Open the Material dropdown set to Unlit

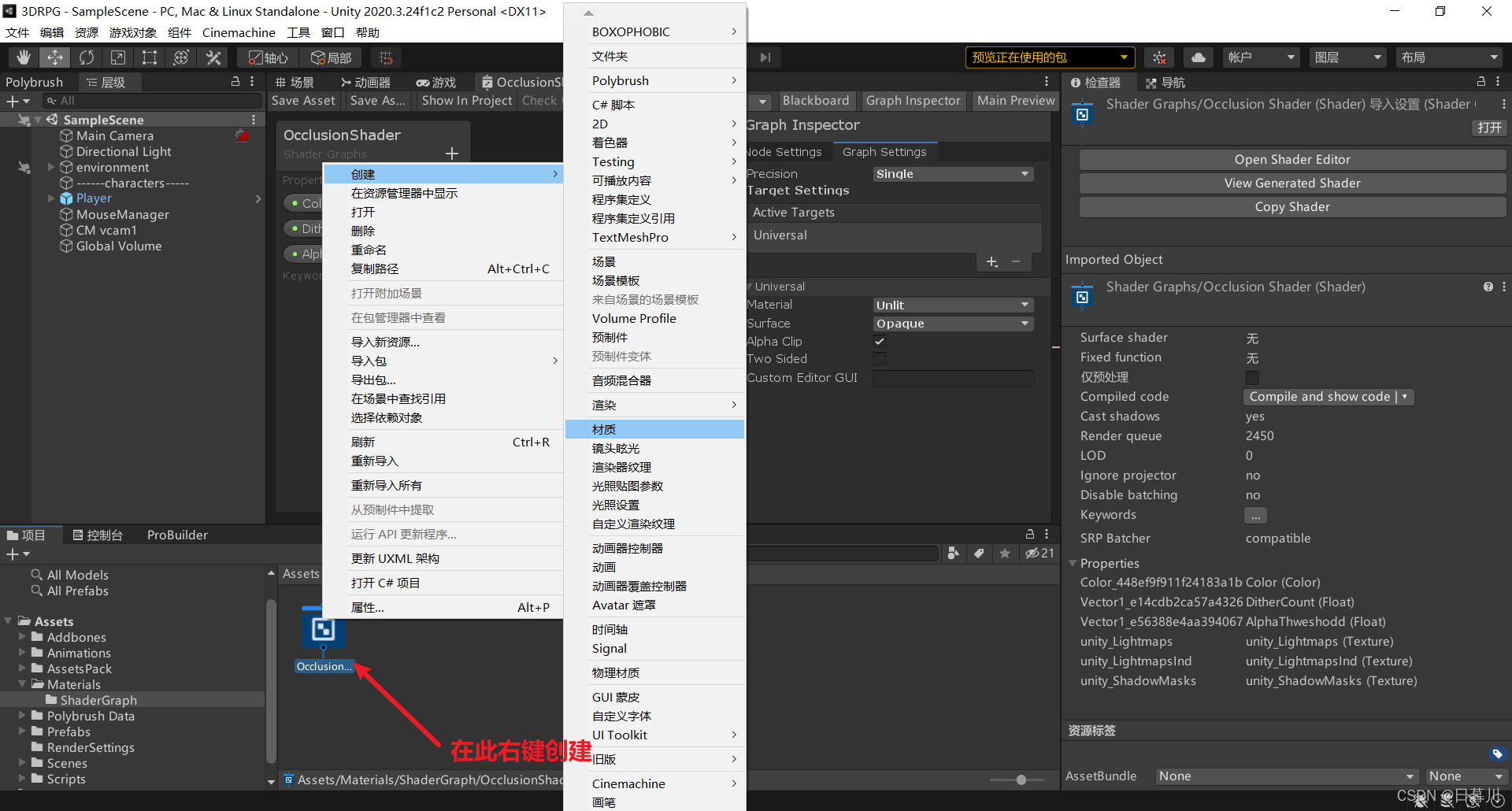pyautogui.click(x=953, y=305)
